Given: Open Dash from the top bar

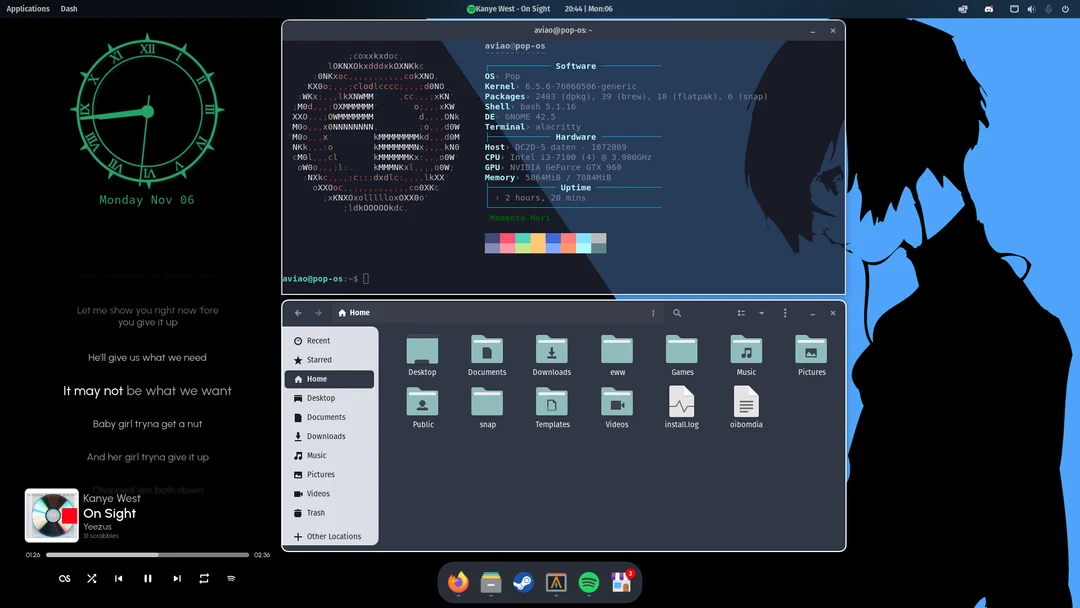Looking at the screenshot, I should [68, 8].
